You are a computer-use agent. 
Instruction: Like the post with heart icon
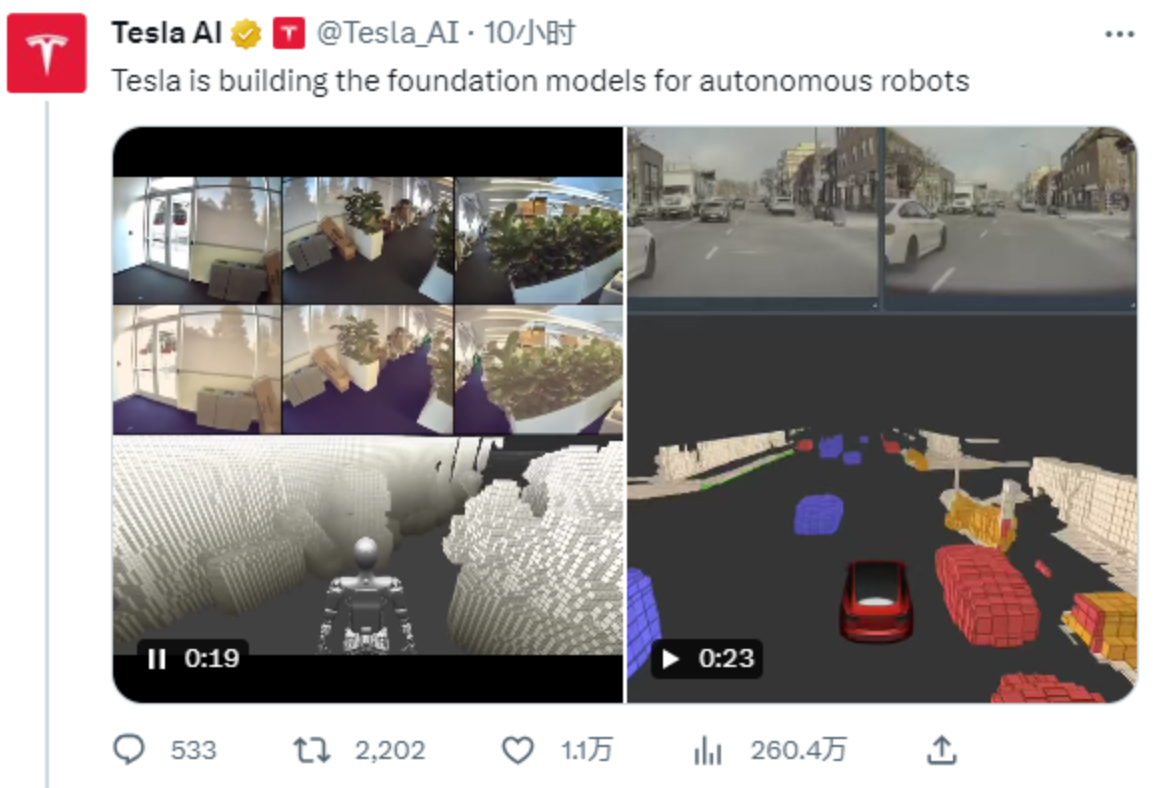(x=517, y=750)
